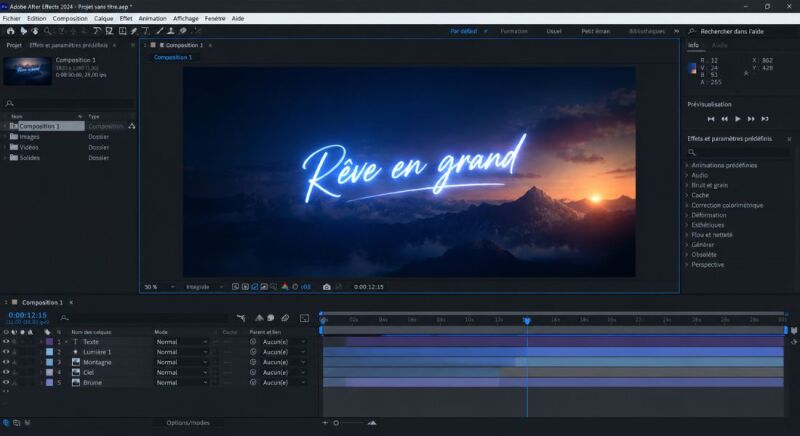Open parent dropdown for Ciel layer
Viewport: 800px width, 436px height.
(x=283, y=372)
